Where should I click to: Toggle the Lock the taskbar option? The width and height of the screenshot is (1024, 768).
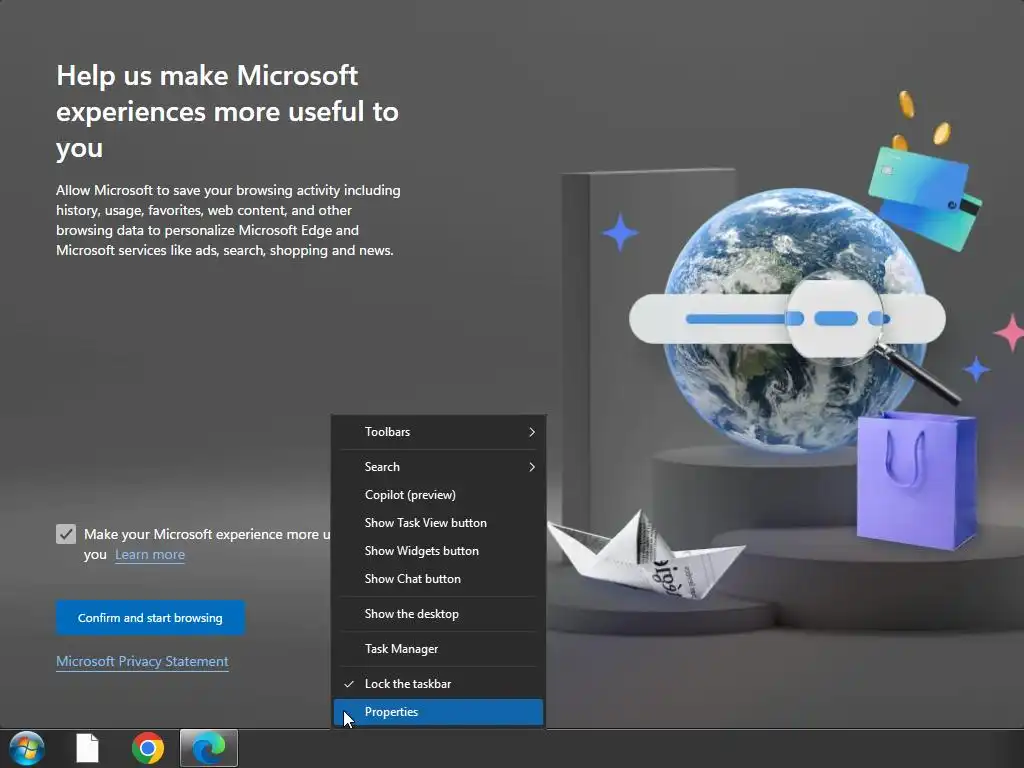pos(438,684)
